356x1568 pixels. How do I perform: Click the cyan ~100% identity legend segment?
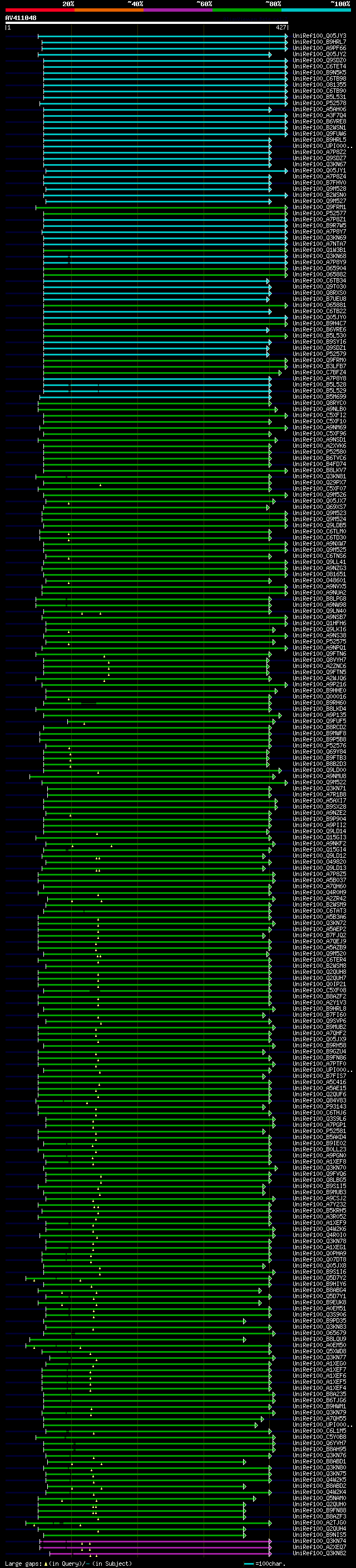(317, 10)
